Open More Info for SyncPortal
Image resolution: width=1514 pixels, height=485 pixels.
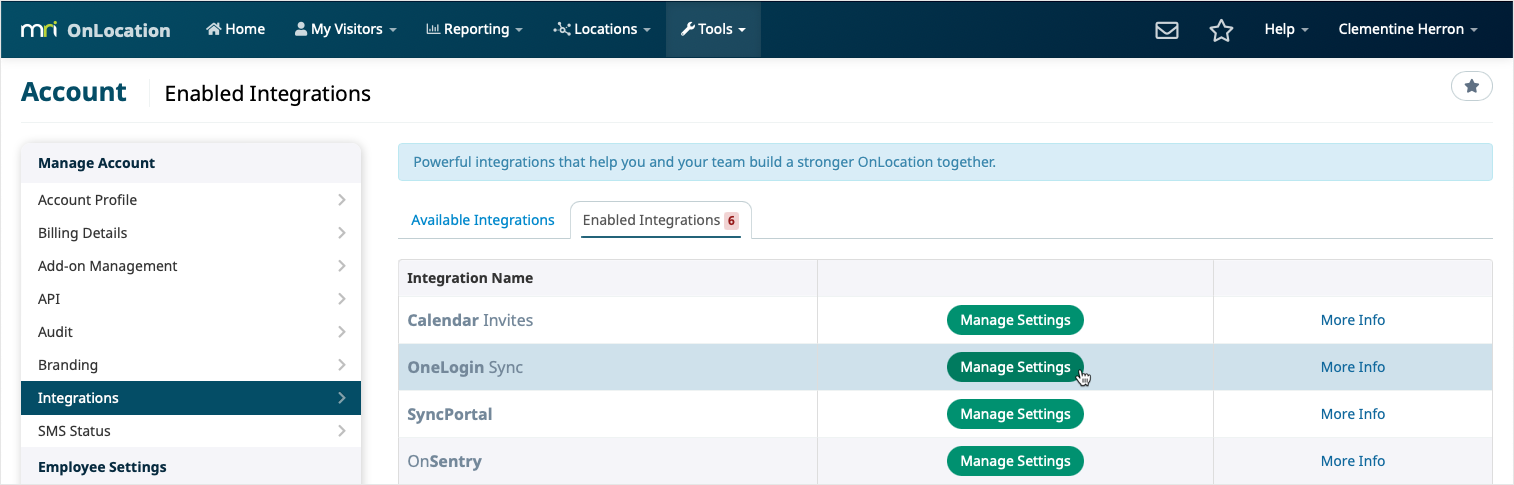[1352, 414]
